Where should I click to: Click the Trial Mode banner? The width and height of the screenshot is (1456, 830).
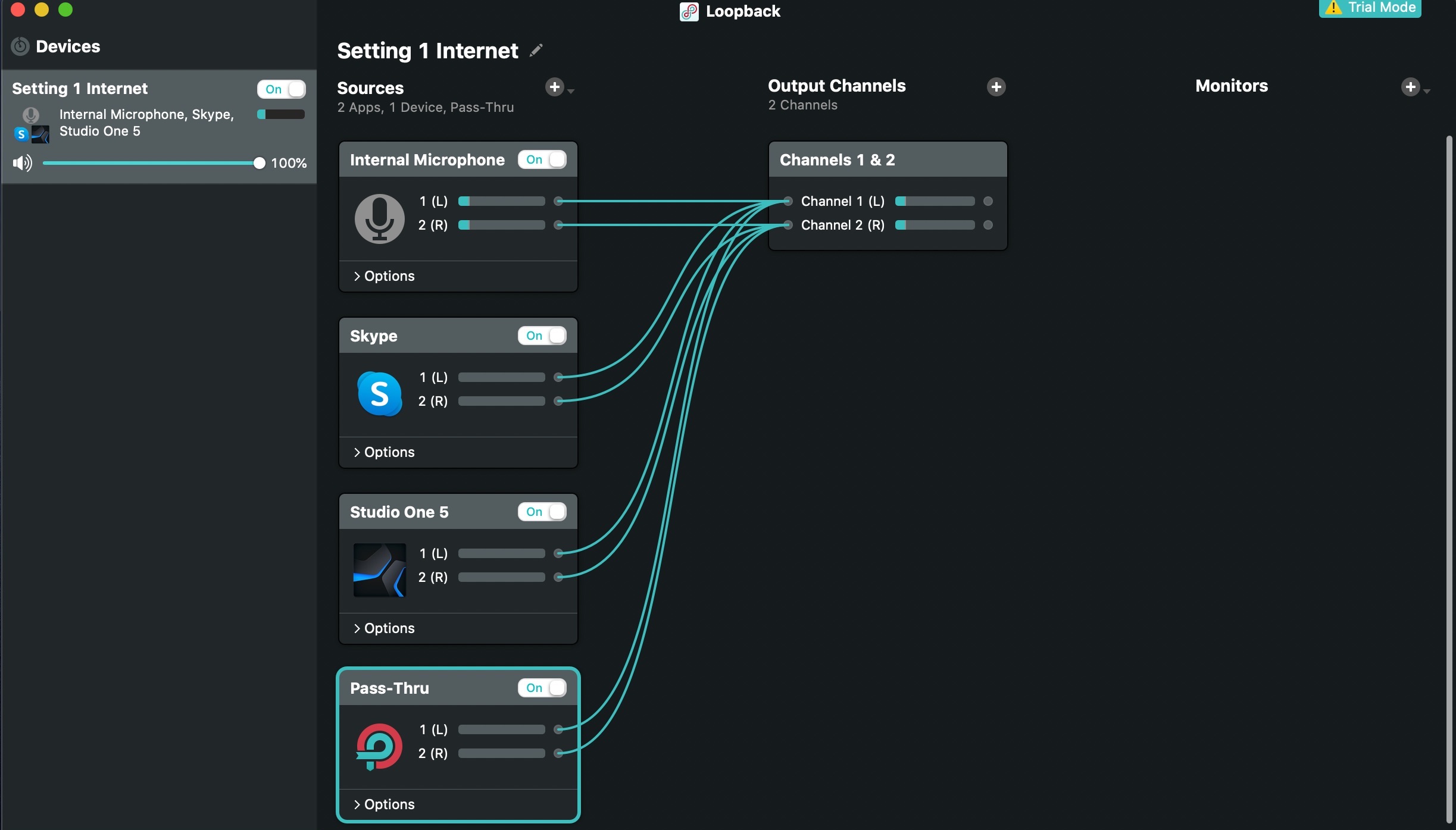pyautogui.click(x=1370, y=8)
